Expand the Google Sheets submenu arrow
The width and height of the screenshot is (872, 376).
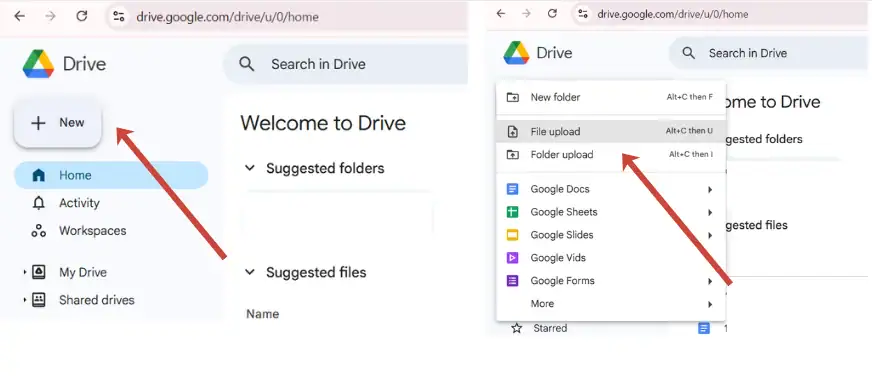click(710, 212)
